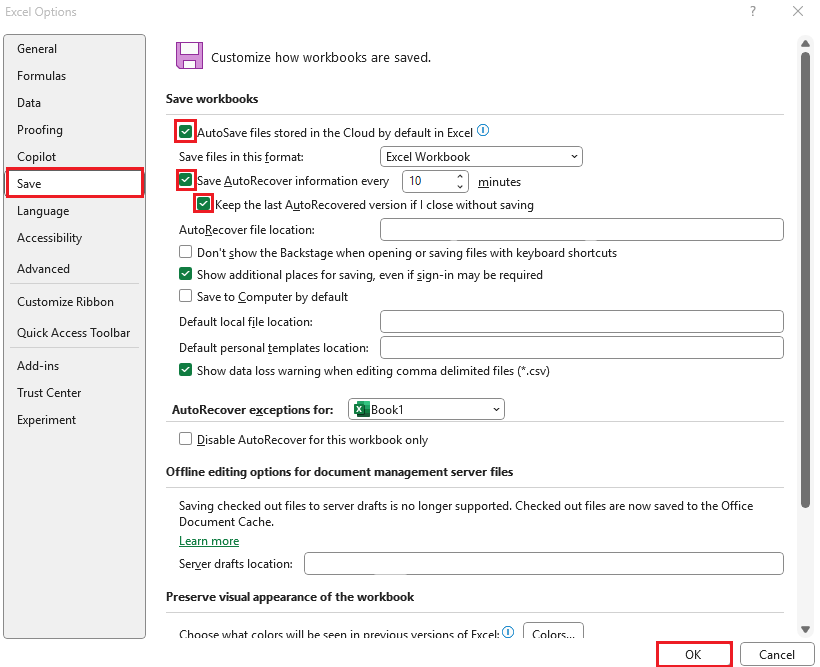Open the Save files in this format dropdown

(x=481, y=156)
